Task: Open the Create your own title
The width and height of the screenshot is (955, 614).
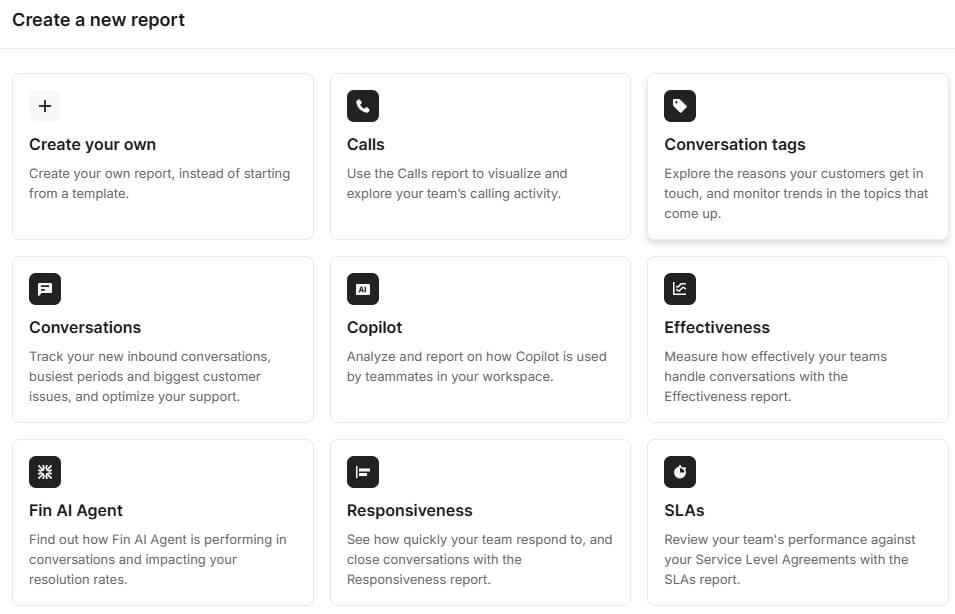Action: (x=92, y=144)
